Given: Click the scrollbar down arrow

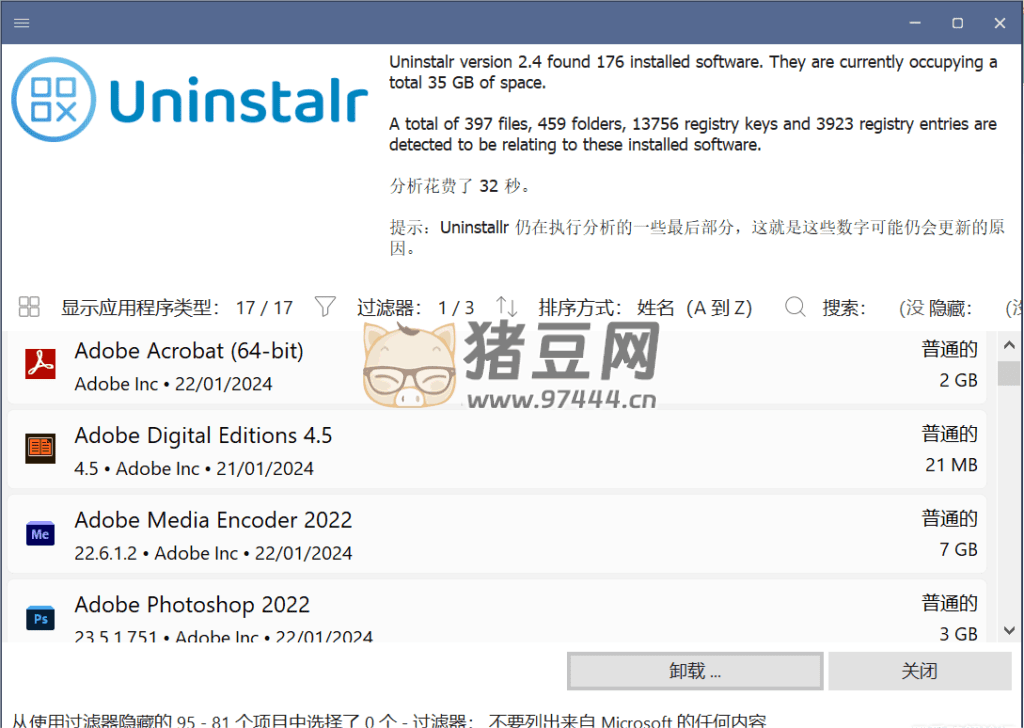Looking at the screenshot, I should point(1009,630).
